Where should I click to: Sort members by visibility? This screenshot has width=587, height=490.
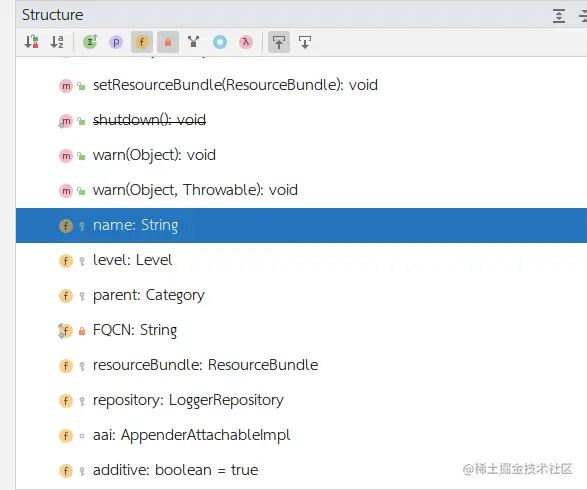31,42
